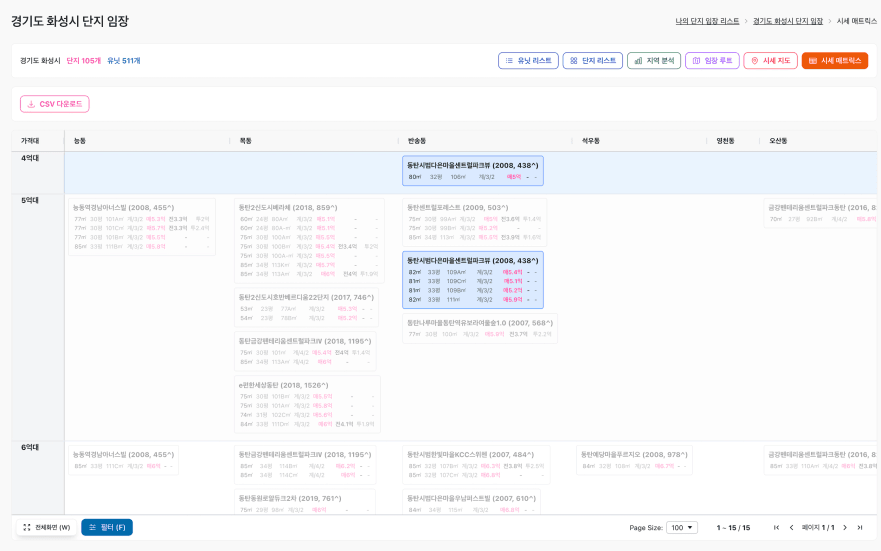Go to the first page

click(x=776, y=527)
